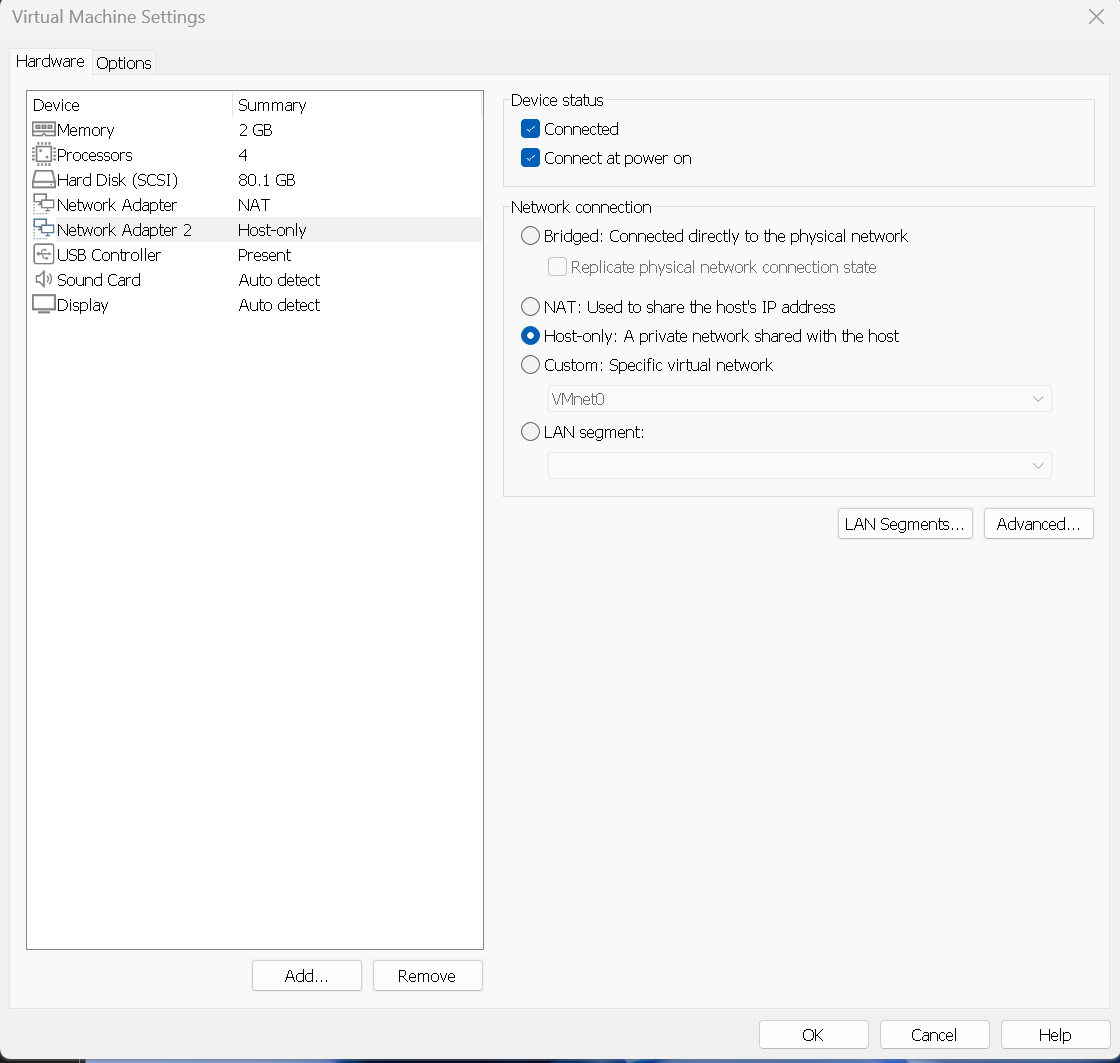Open the VMnet0 custom network dropdown
The width and height of the screenshot is (1120, 1063).
[x=1037, y=398]
